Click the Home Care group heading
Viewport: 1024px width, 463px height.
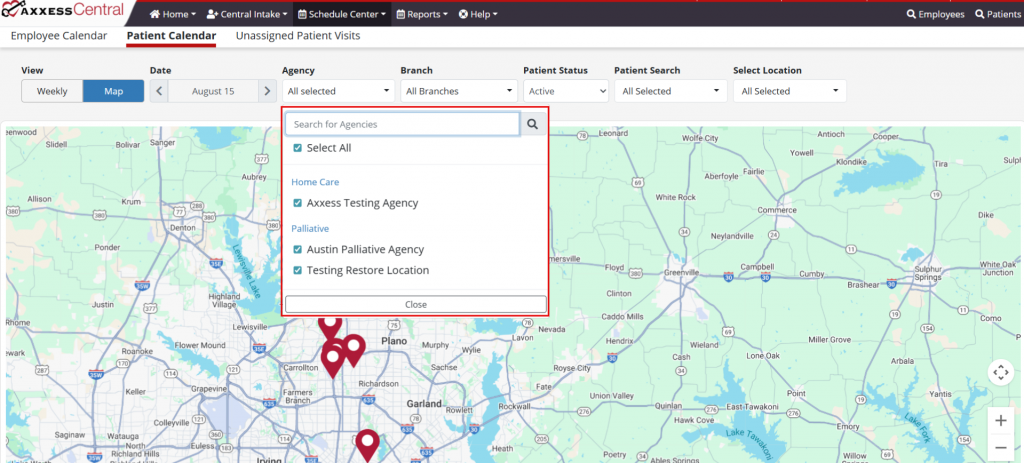click(x=315, y=182)
